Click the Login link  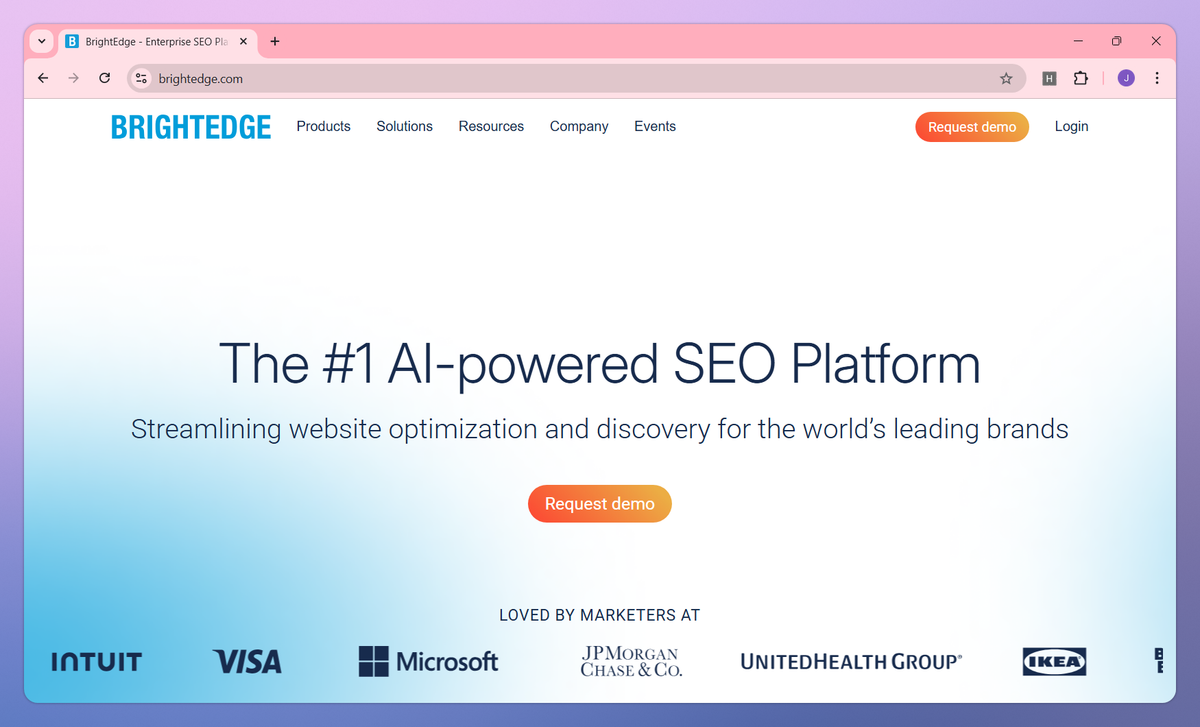point(1071,126)
